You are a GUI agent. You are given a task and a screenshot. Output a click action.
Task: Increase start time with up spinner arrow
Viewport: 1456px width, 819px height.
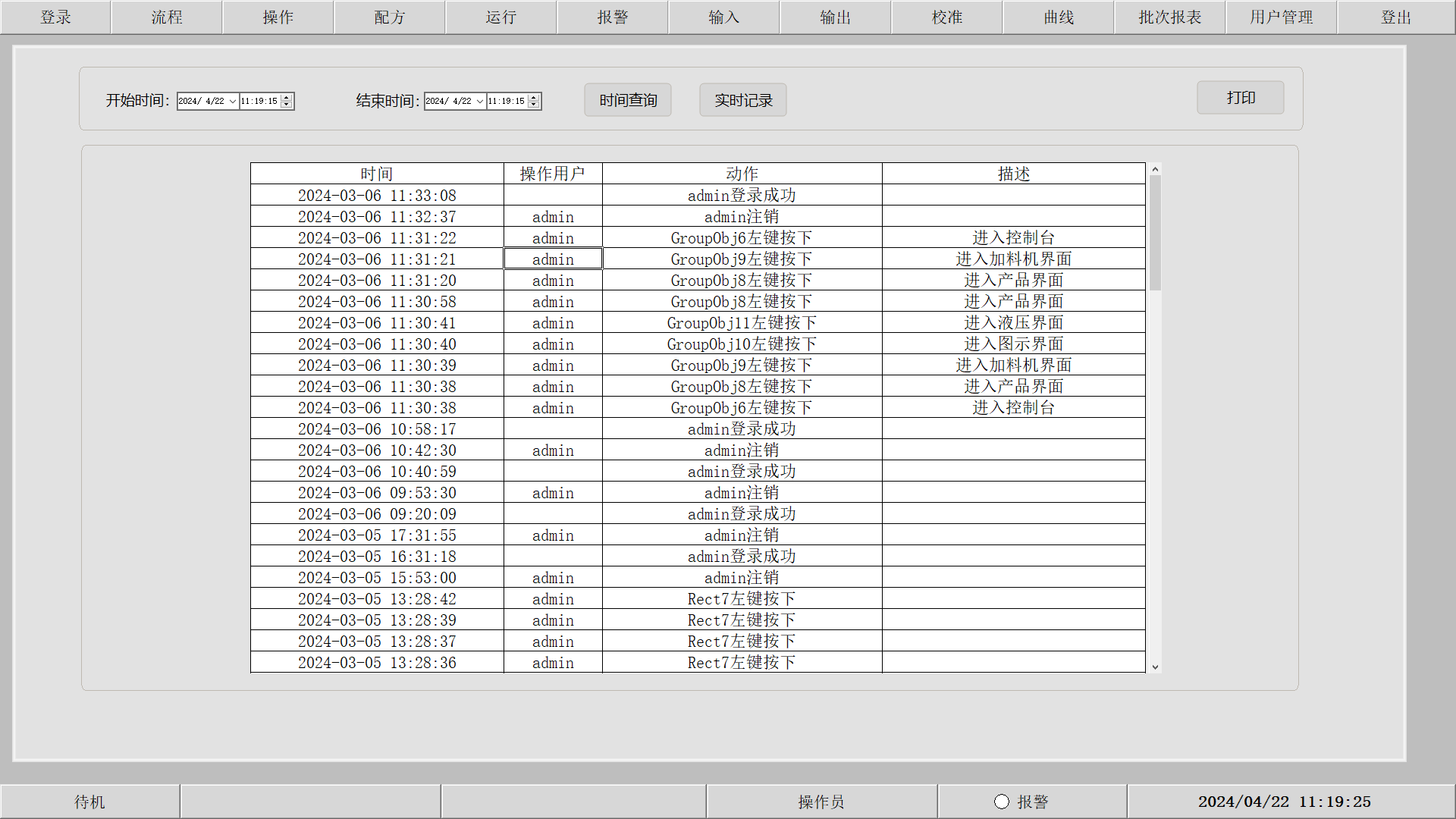[287, 98]
